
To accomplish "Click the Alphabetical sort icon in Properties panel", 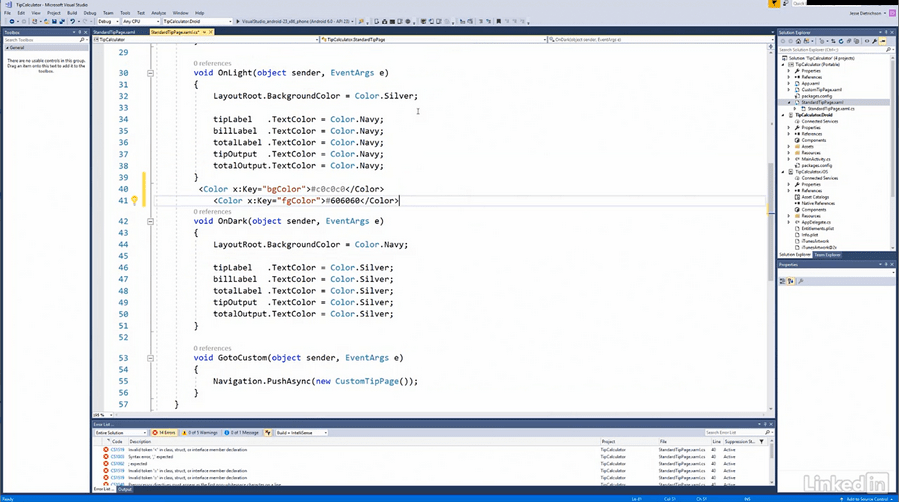I will tap(791, 281).
